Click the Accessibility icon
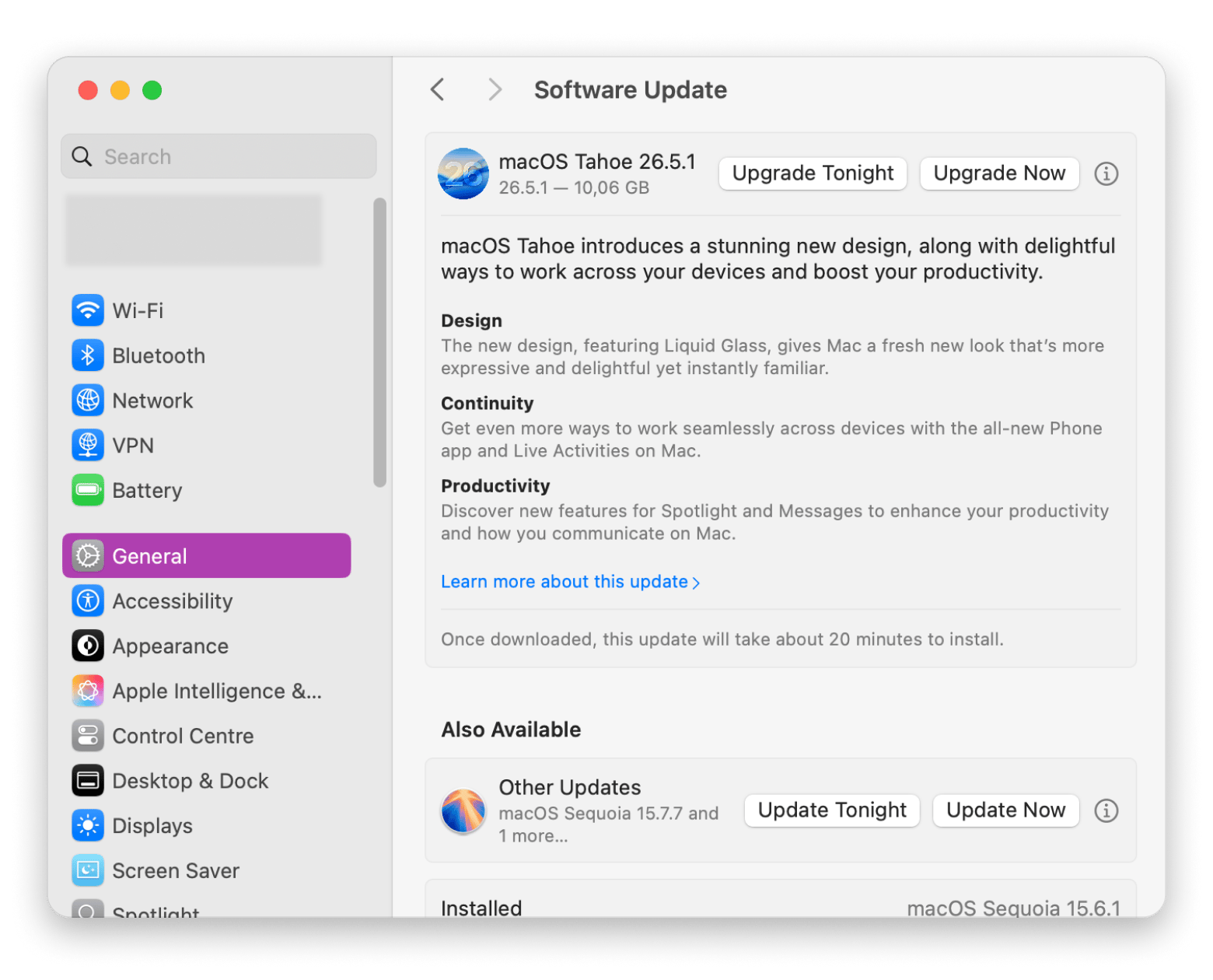The width and height of the screenshot is (1213, 980). [88, 601]
